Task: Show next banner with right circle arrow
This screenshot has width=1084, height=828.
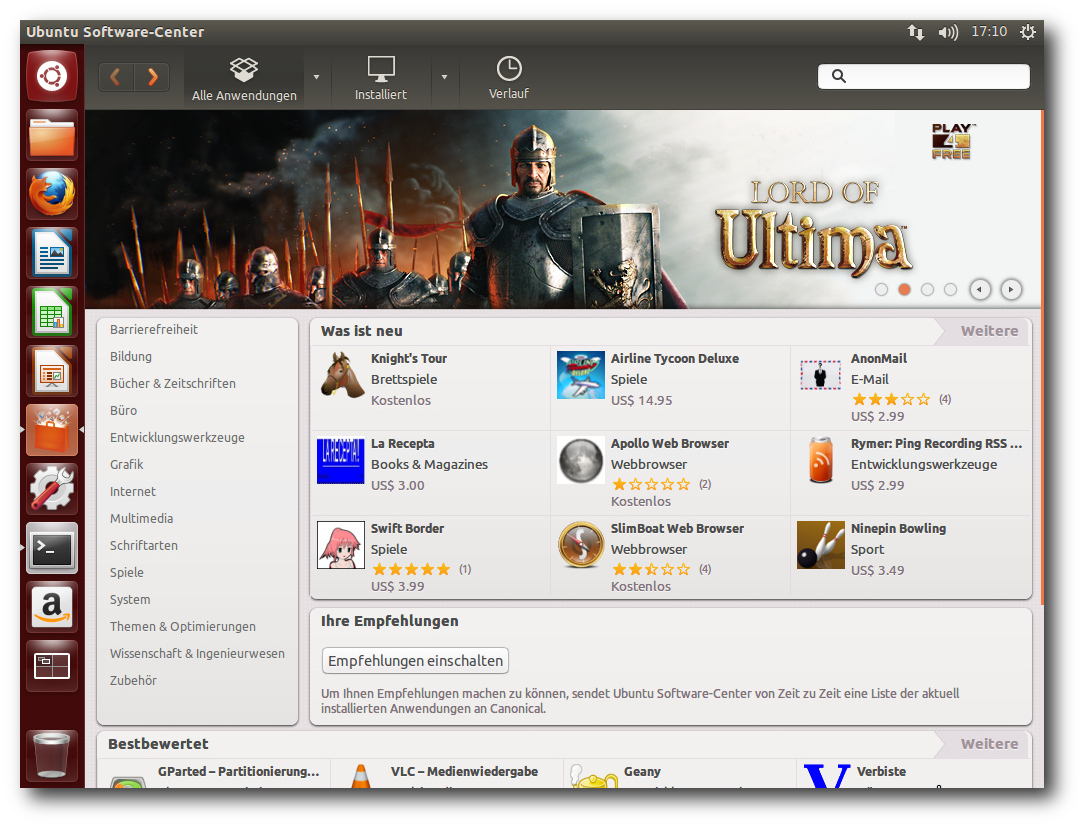Action: point(1011,290)
